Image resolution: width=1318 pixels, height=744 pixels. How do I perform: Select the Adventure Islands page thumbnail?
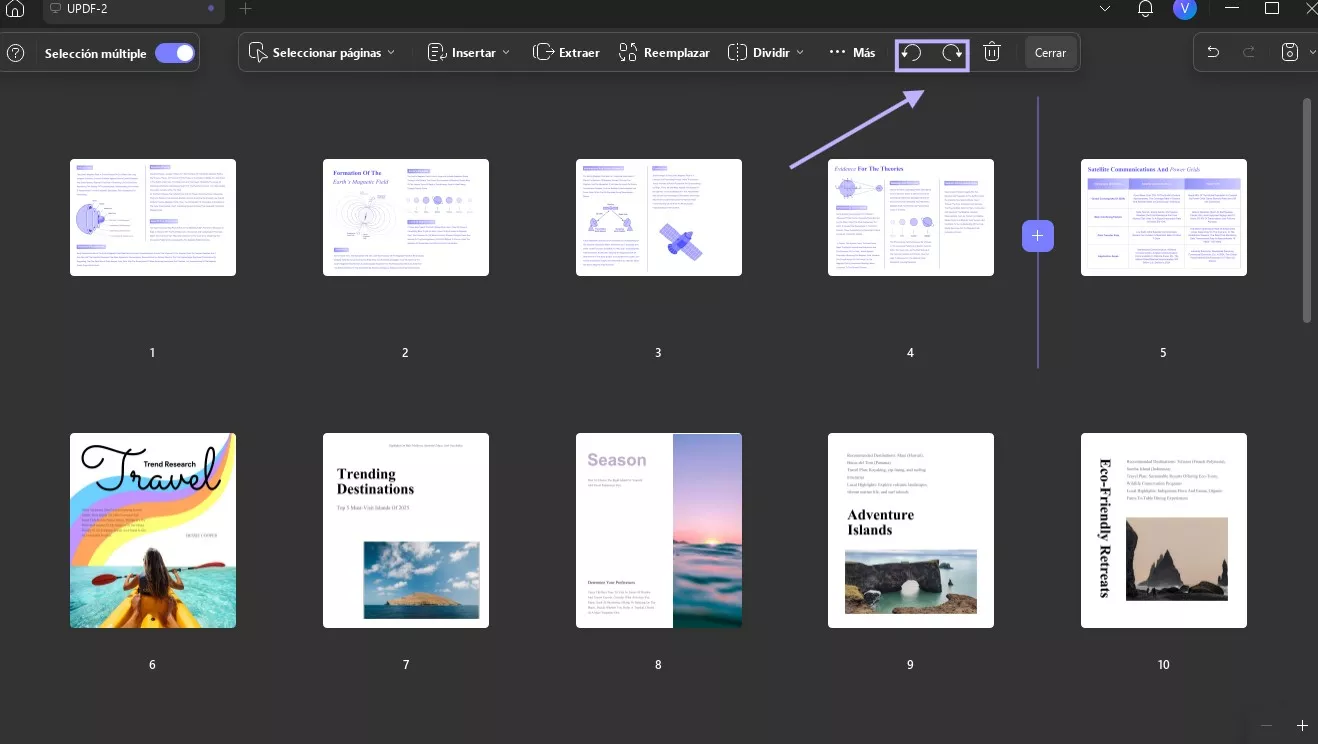[x=911, y=530]
